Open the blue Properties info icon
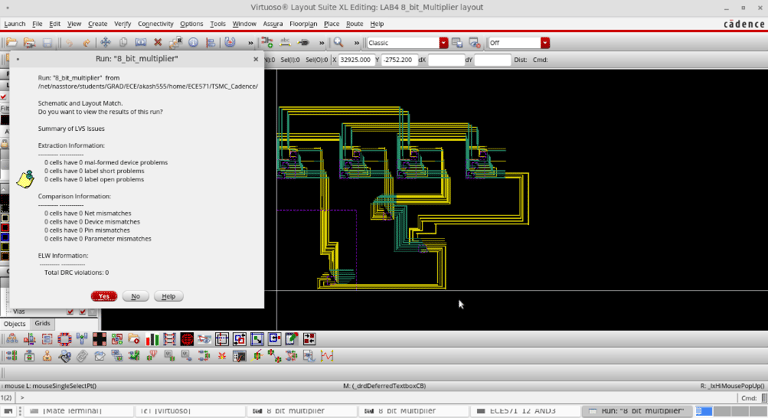The image size is (768, 418). pyautogui.click(x=193, y=43)
